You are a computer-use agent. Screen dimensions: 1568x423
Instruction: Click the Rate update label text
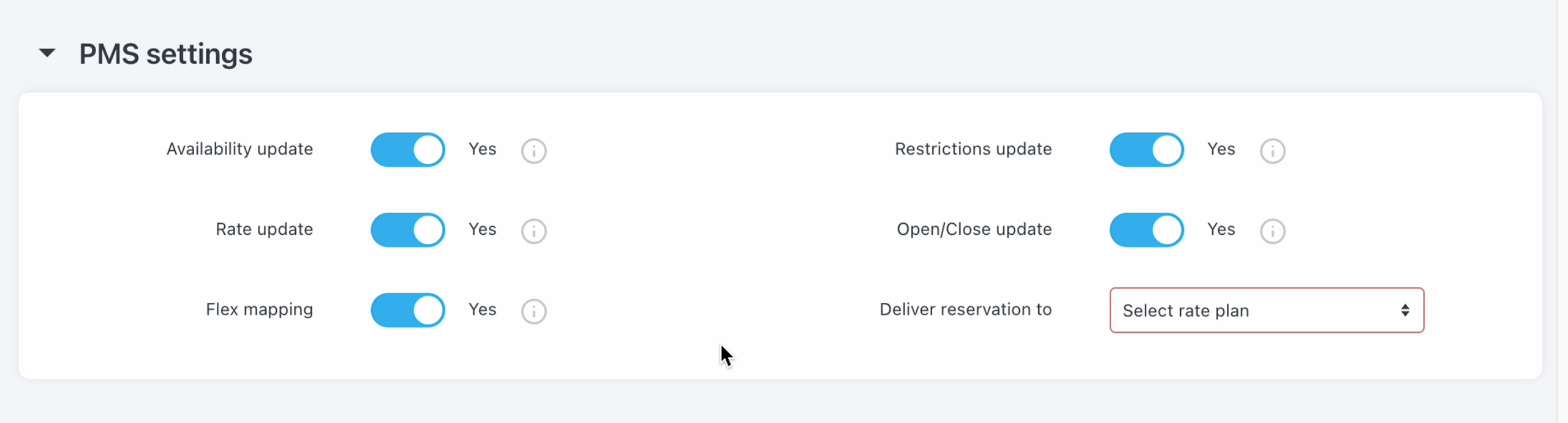264,229
